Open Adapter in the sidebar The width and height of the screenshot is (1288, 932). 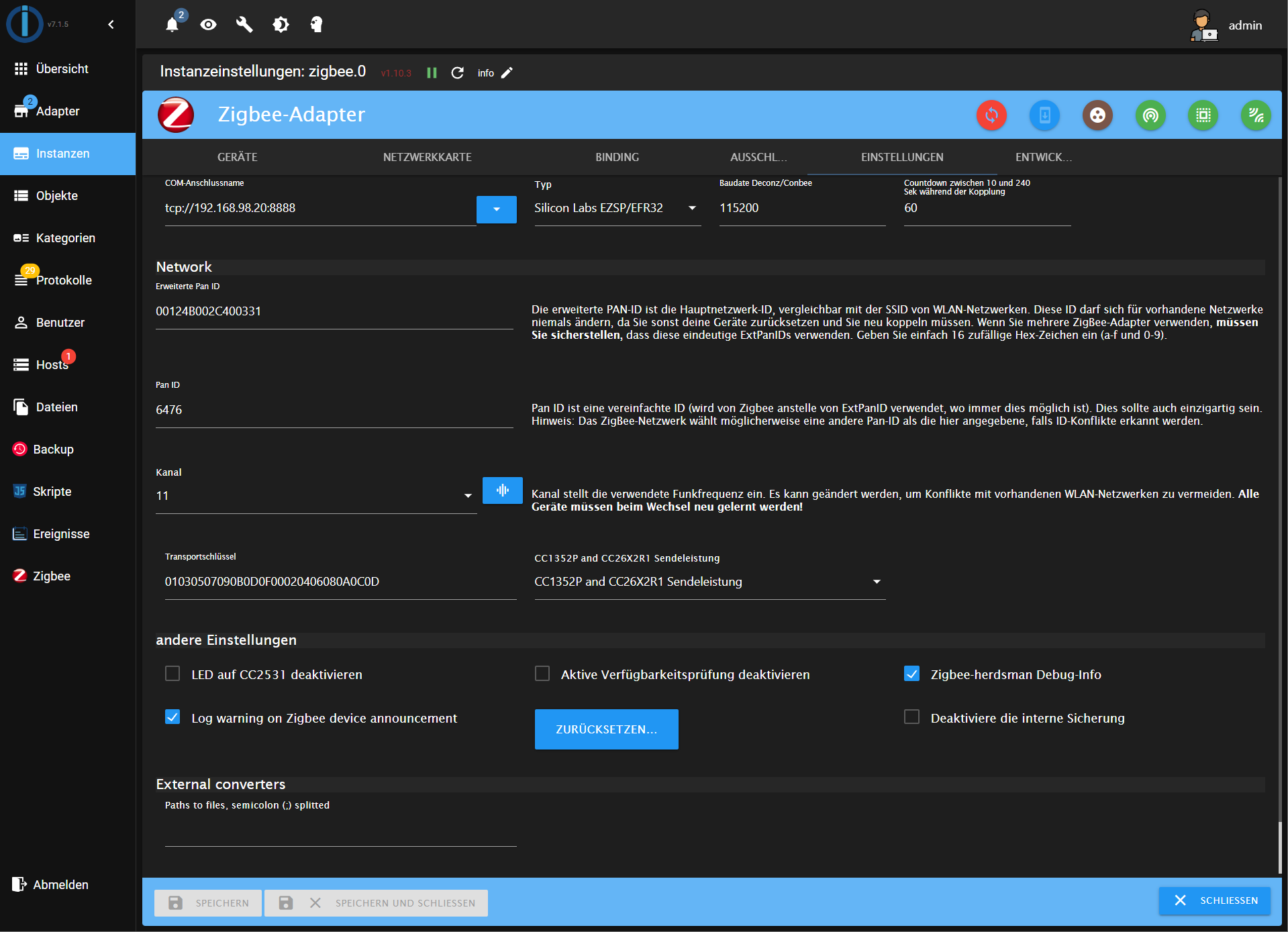68,111
